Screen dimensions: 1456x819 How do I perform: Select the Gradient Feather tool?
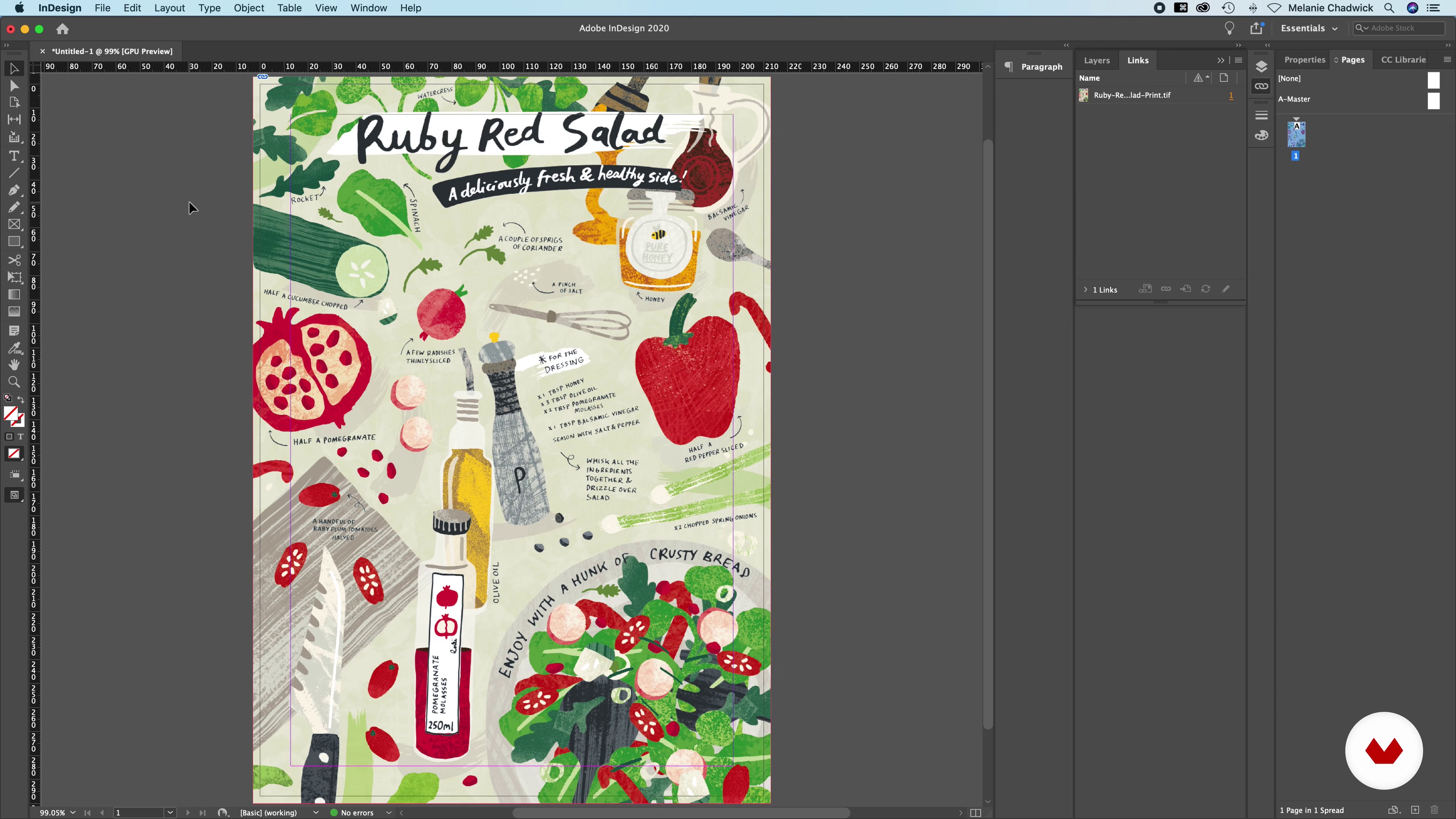tap(14, 311)
